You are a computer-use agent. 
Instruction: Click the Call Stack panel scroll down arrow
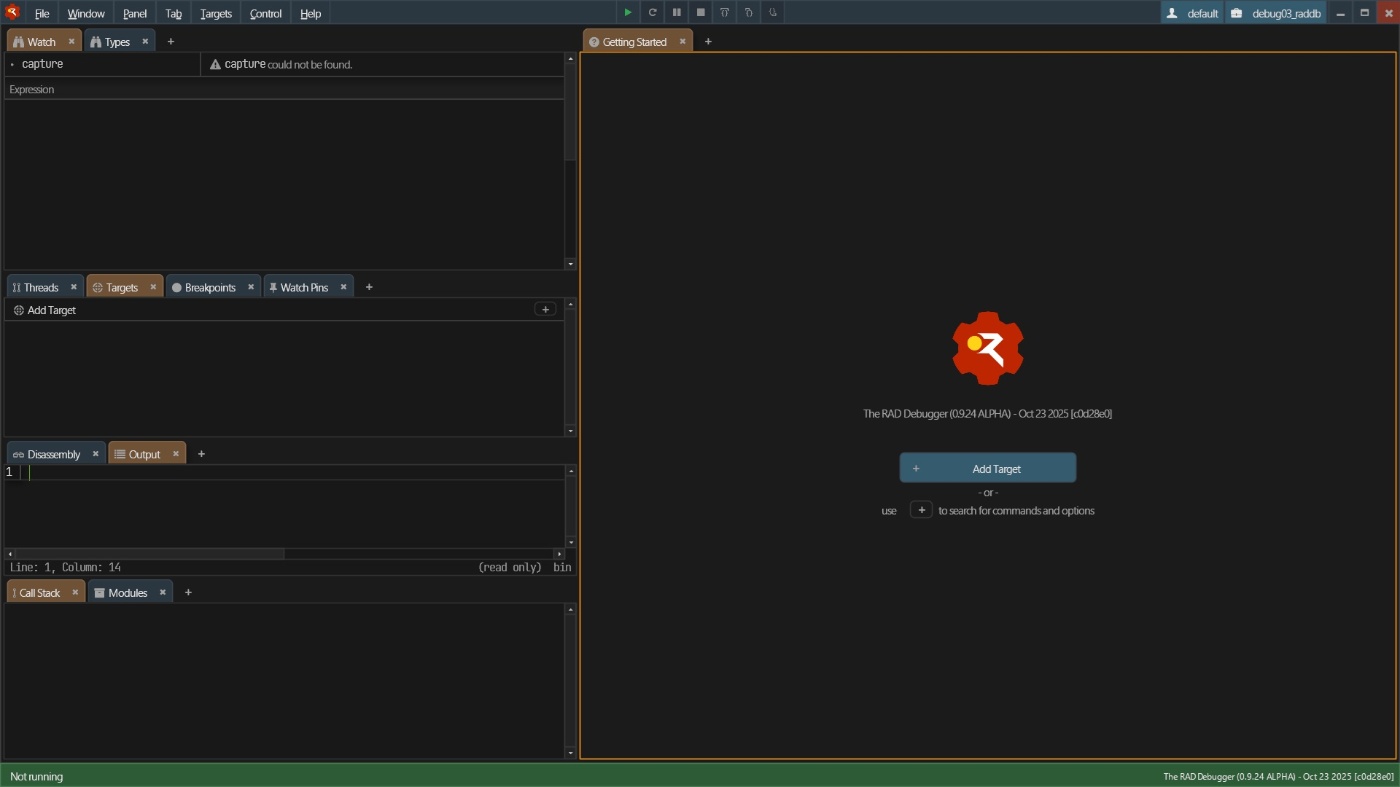(571, 753)
